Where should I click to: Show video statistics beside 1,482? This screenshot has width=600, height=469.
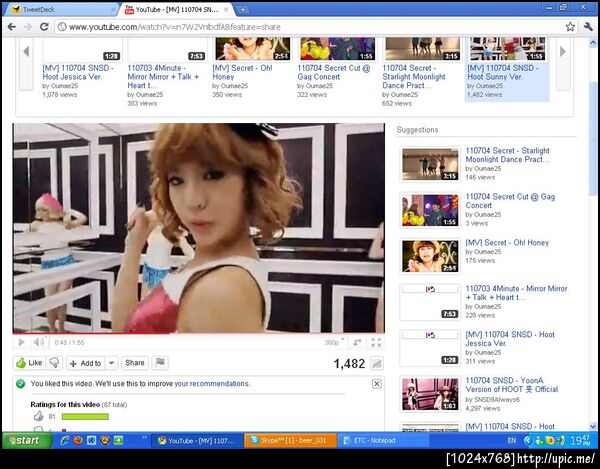[x=377, y=363]
